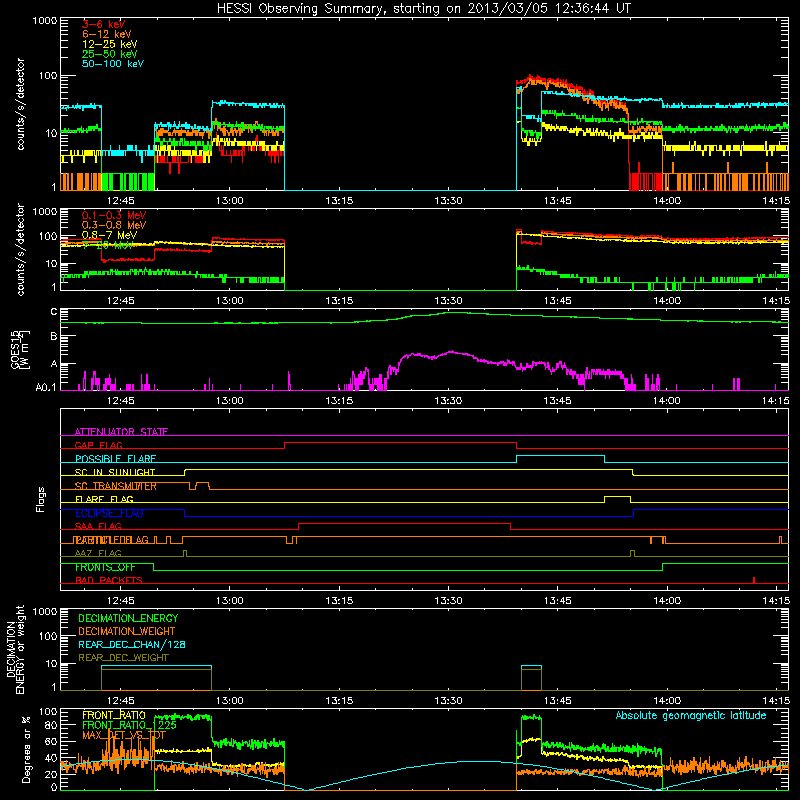800x800 pixels.
Task: Select the BAD_PACKETS flag label
Action: 109,581
